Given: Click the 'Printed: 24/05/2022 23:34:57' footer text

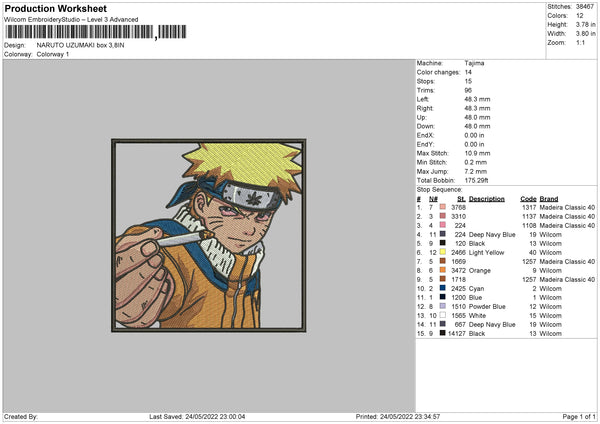Looking at the screenshot, I should pyautogui.click(x=398, y=416).
